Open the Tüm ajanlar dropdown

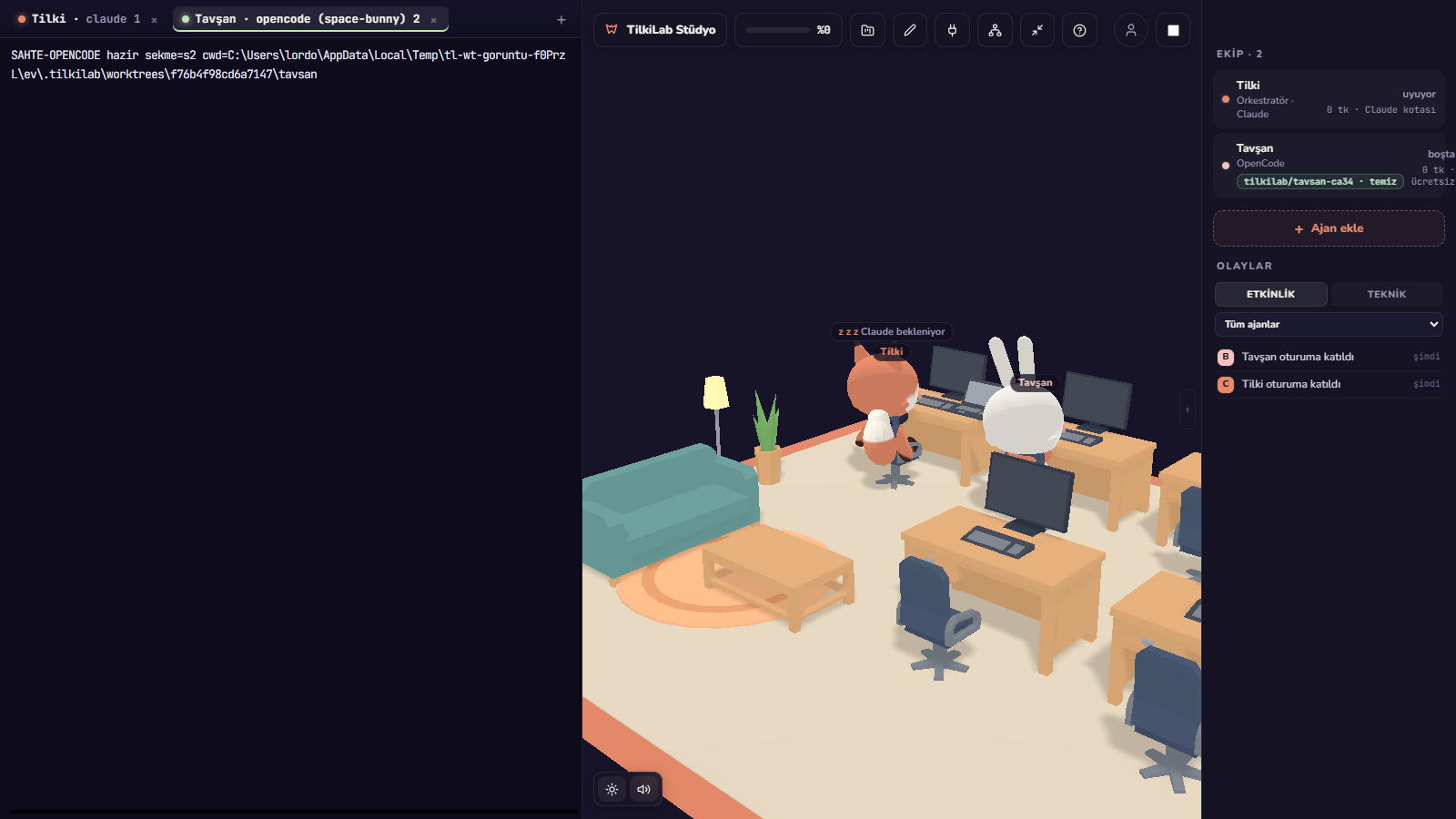[1329, 324]
